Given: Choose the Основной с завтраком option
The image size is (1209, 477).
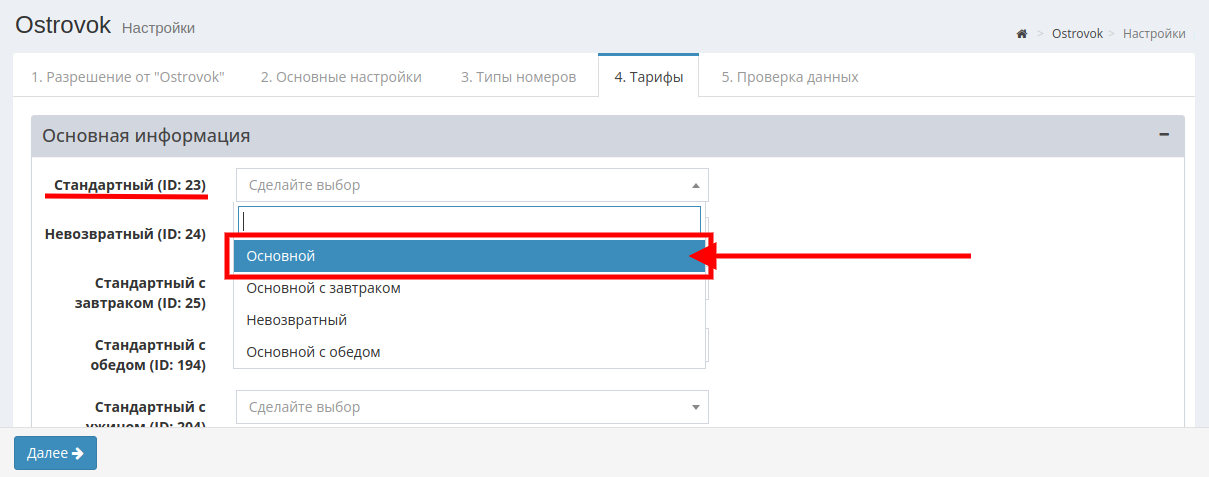Looking at the screenshot, I should point(467,288).
